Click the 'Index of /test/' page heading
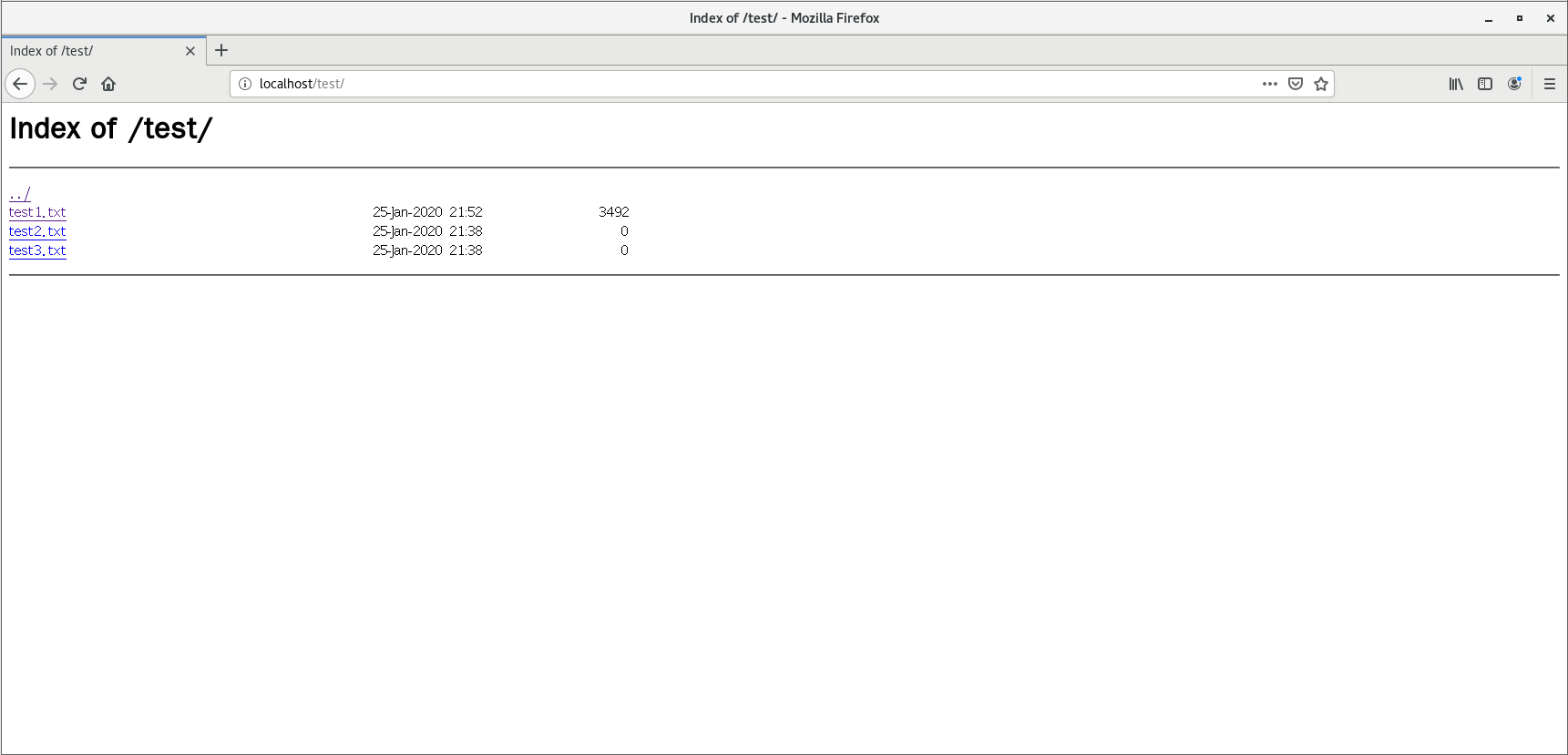The image size is (1568, 755). click(111, 128)
